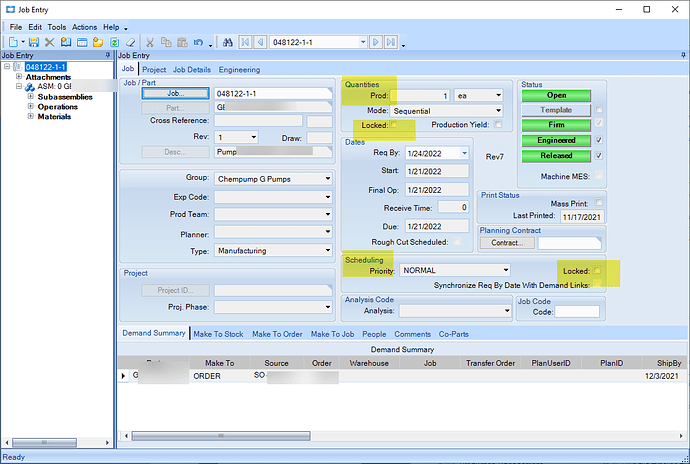Image resolution: width=690 pixels, height=464 pixels.
Task: Go to the previous record arrow
Action: [260, 42]
